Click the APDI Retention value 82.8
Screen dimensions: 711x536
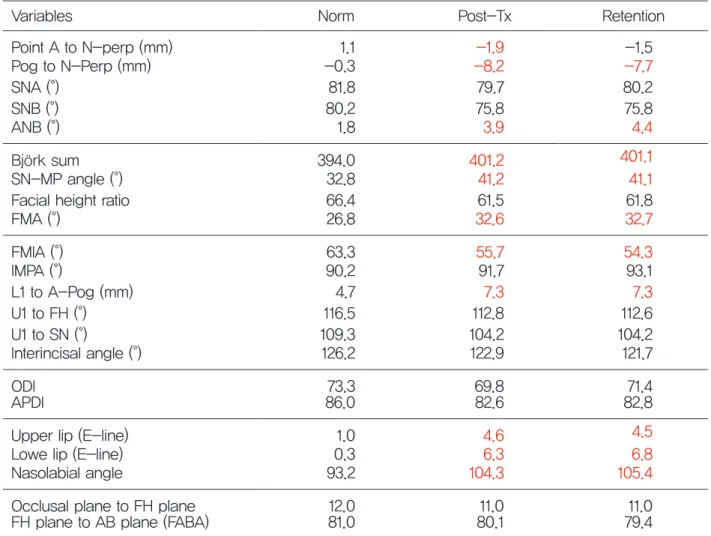pos(638,402)
